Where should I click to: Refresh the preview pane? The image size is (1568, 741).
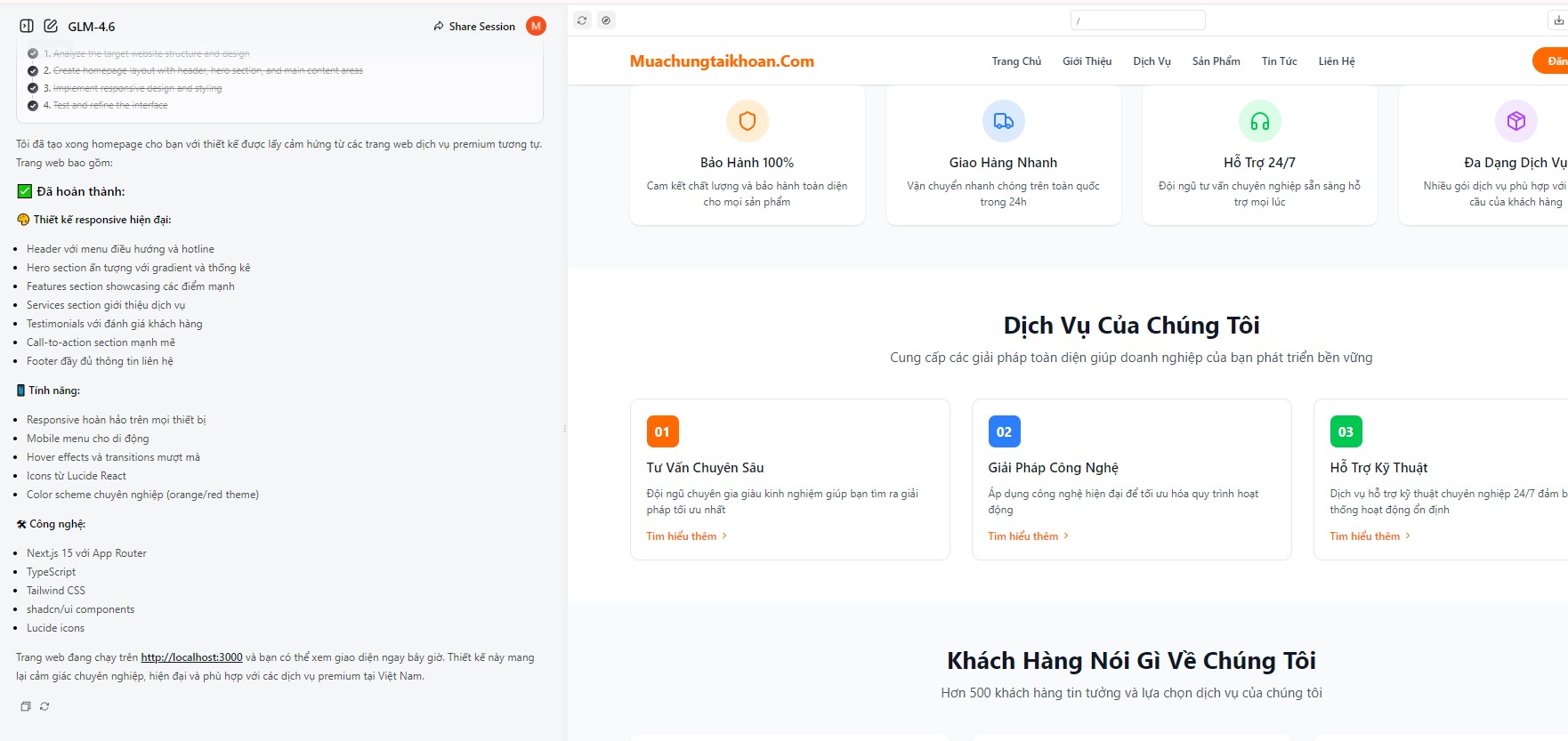tap(582, 20)
